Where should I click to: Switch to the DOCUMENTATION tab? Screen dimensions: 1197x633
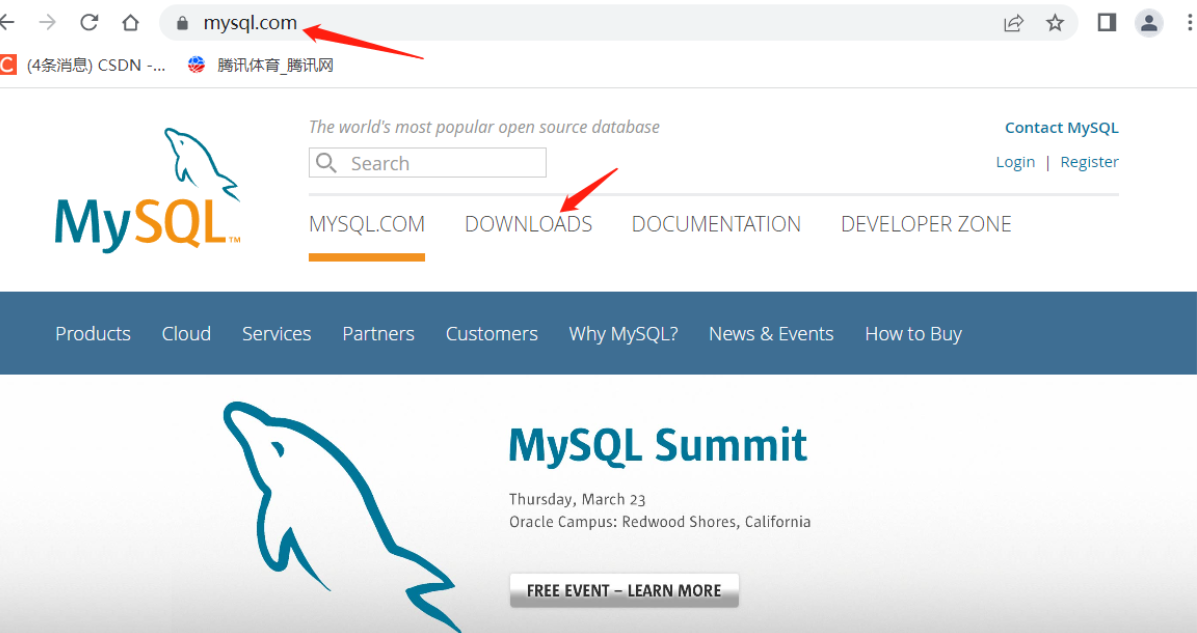tap(716, 224)
